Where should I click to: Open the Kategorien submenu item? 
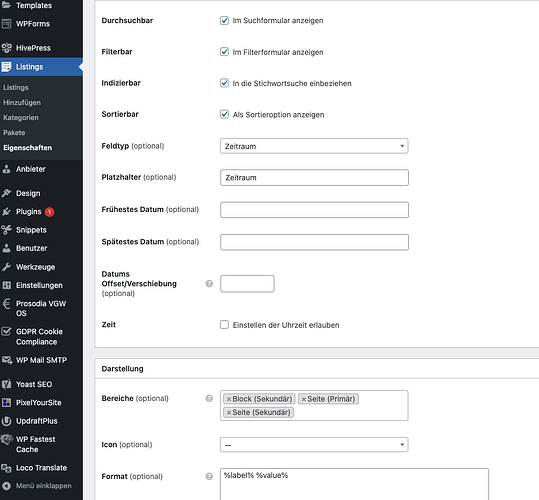point(21,118)
